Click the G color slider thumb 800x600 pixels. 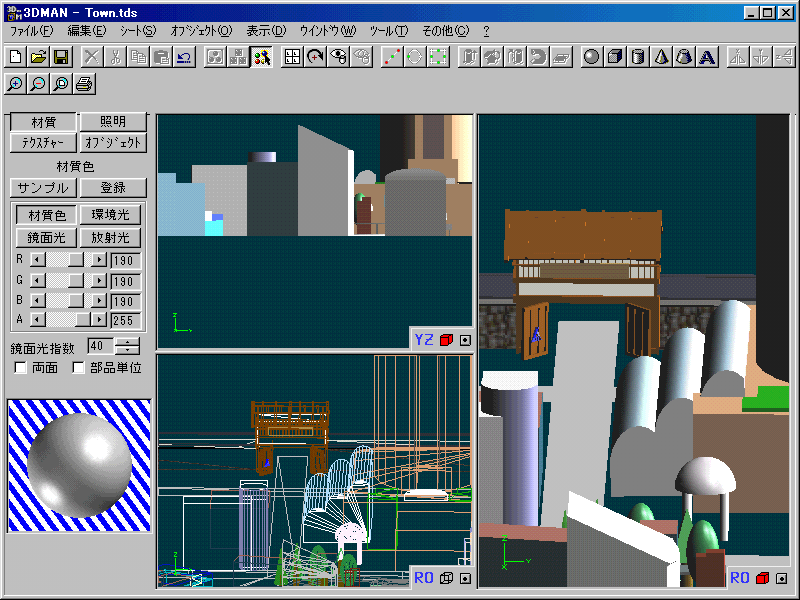(76, 281)
